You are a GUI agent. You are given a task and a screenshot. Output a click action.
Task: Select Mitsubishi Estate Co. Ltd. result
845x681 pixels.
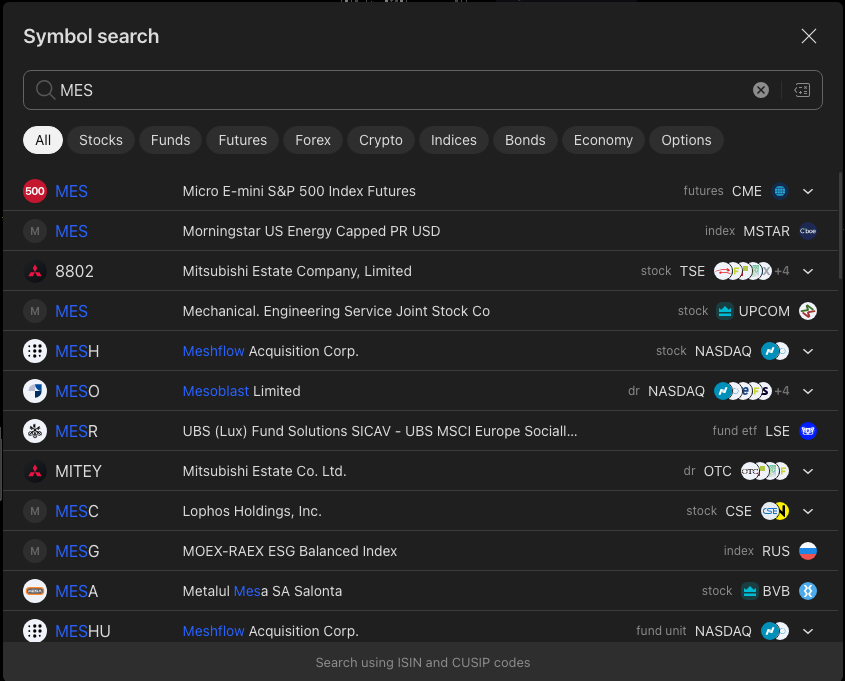click(265, 471)
